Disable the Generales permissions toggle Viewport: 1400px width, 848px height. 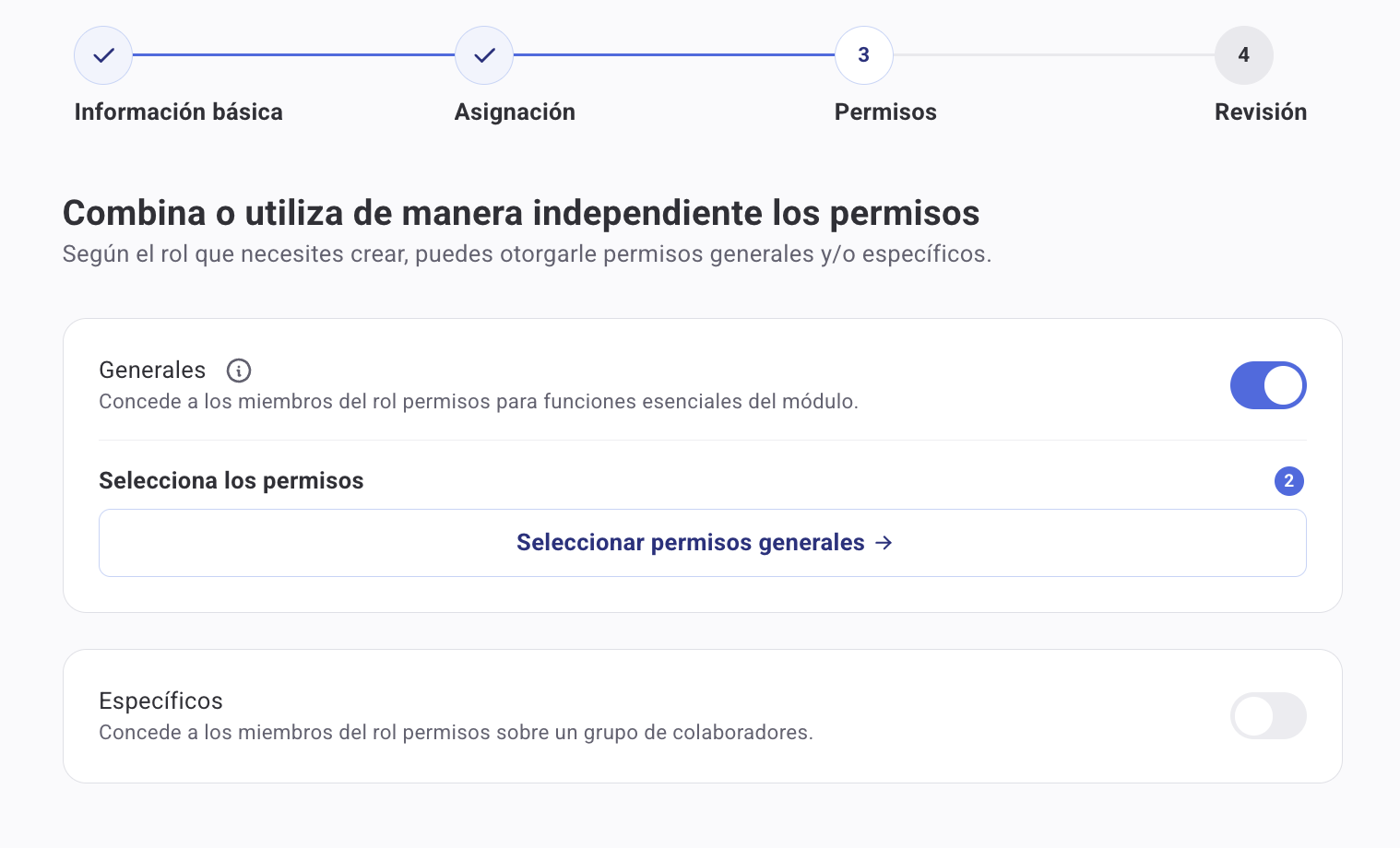tap(1268, 385)
